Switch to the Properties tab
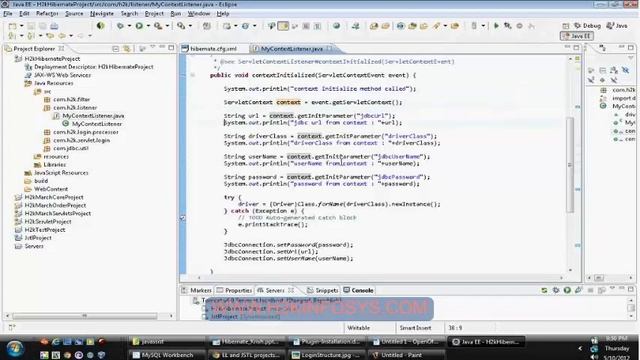 (235, 290)
